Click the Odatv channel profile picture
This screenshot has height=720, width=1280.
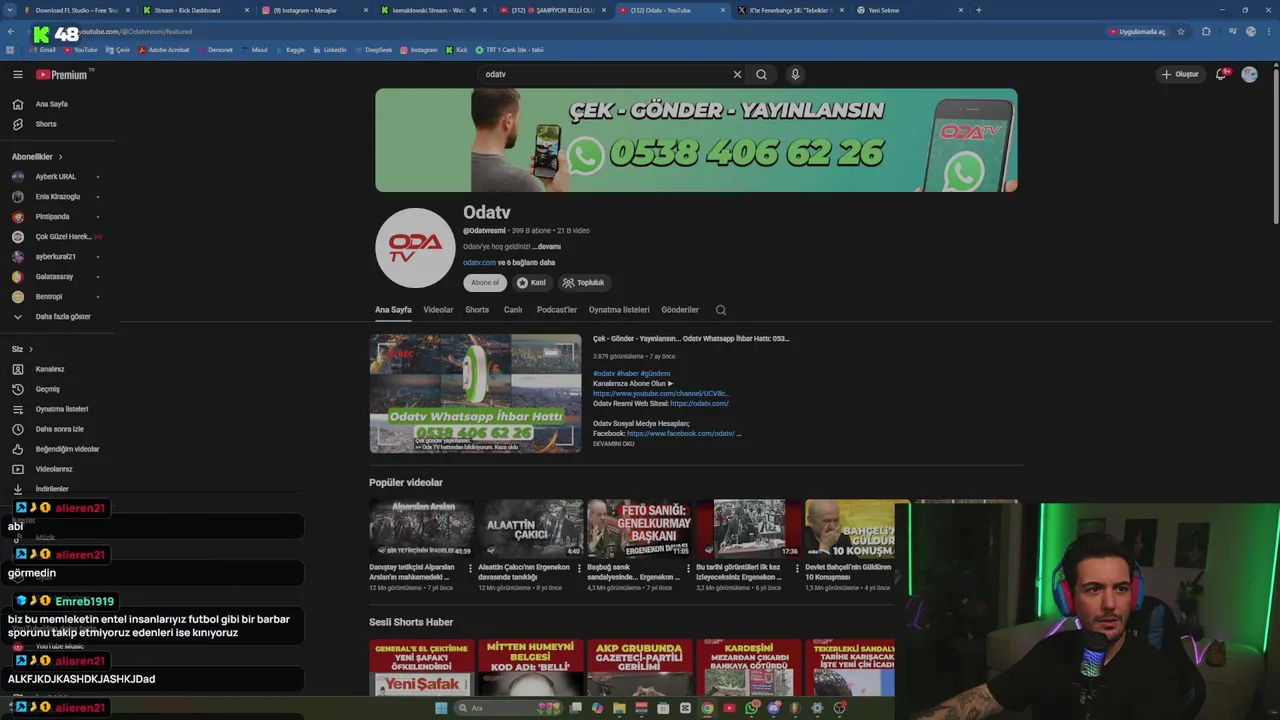coord(415,248)
